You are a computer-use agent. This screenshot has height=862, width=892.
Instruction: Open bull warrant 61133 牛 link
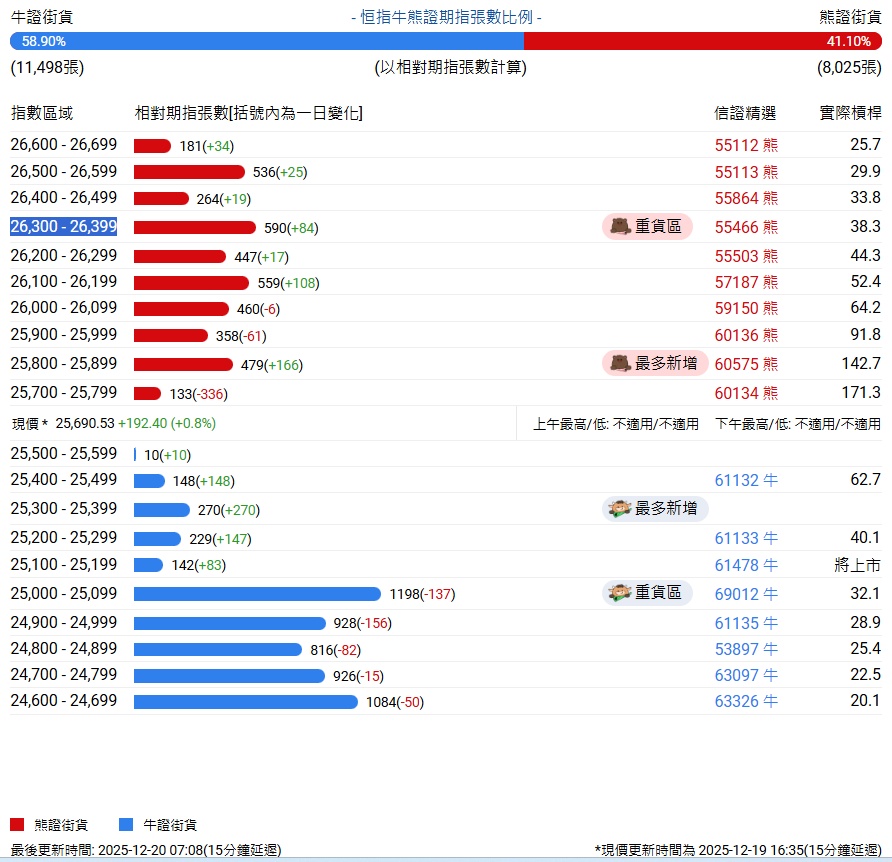746,538
